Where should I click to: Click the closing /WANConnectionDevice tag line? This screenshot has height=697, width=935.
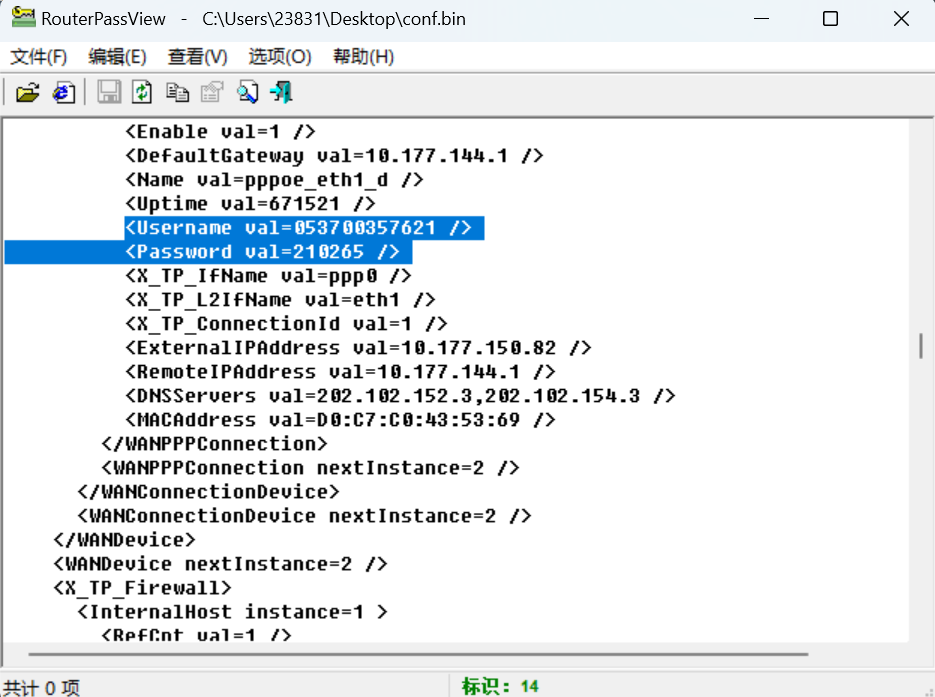tap(209, 492)
